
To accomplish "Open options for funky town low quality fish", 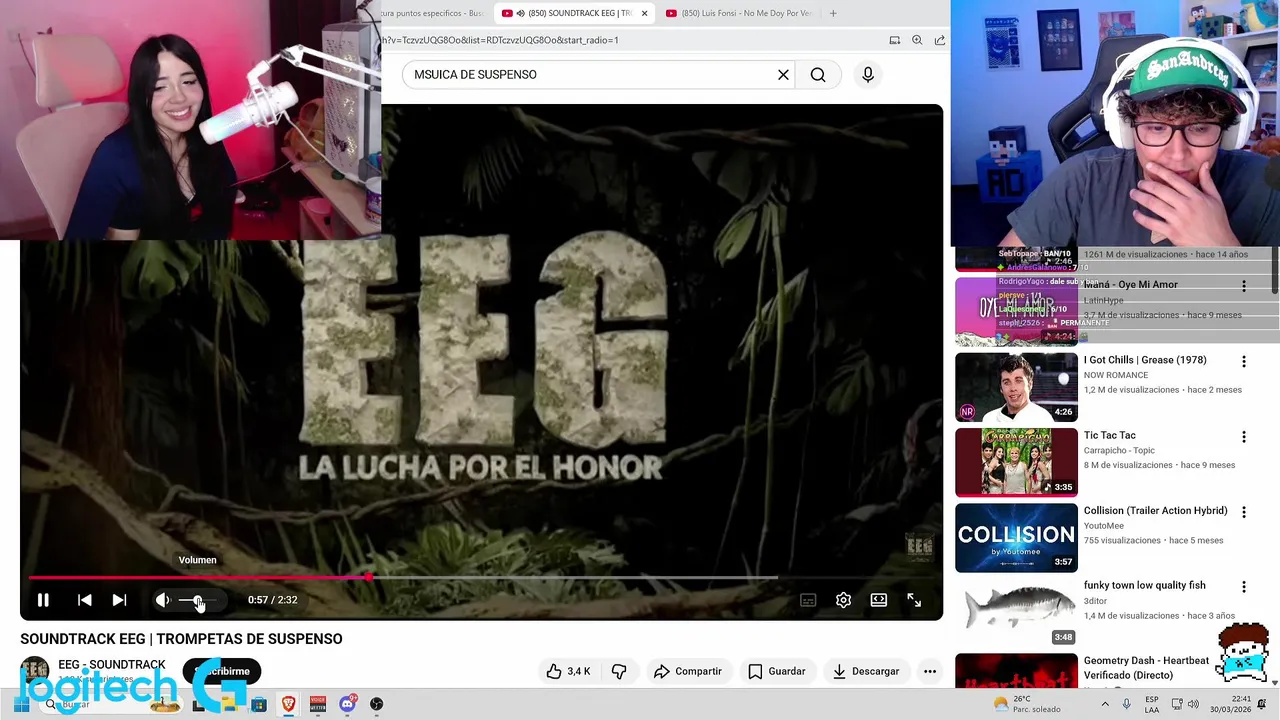I will [x=1244, y=587].
